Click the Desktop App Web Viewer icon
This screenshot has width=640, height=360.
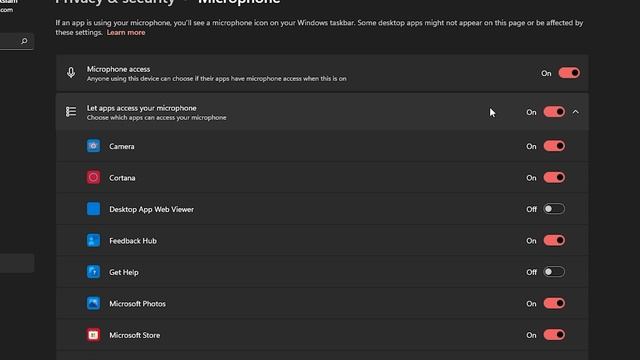pyautogui.click(x=93, y=209)
